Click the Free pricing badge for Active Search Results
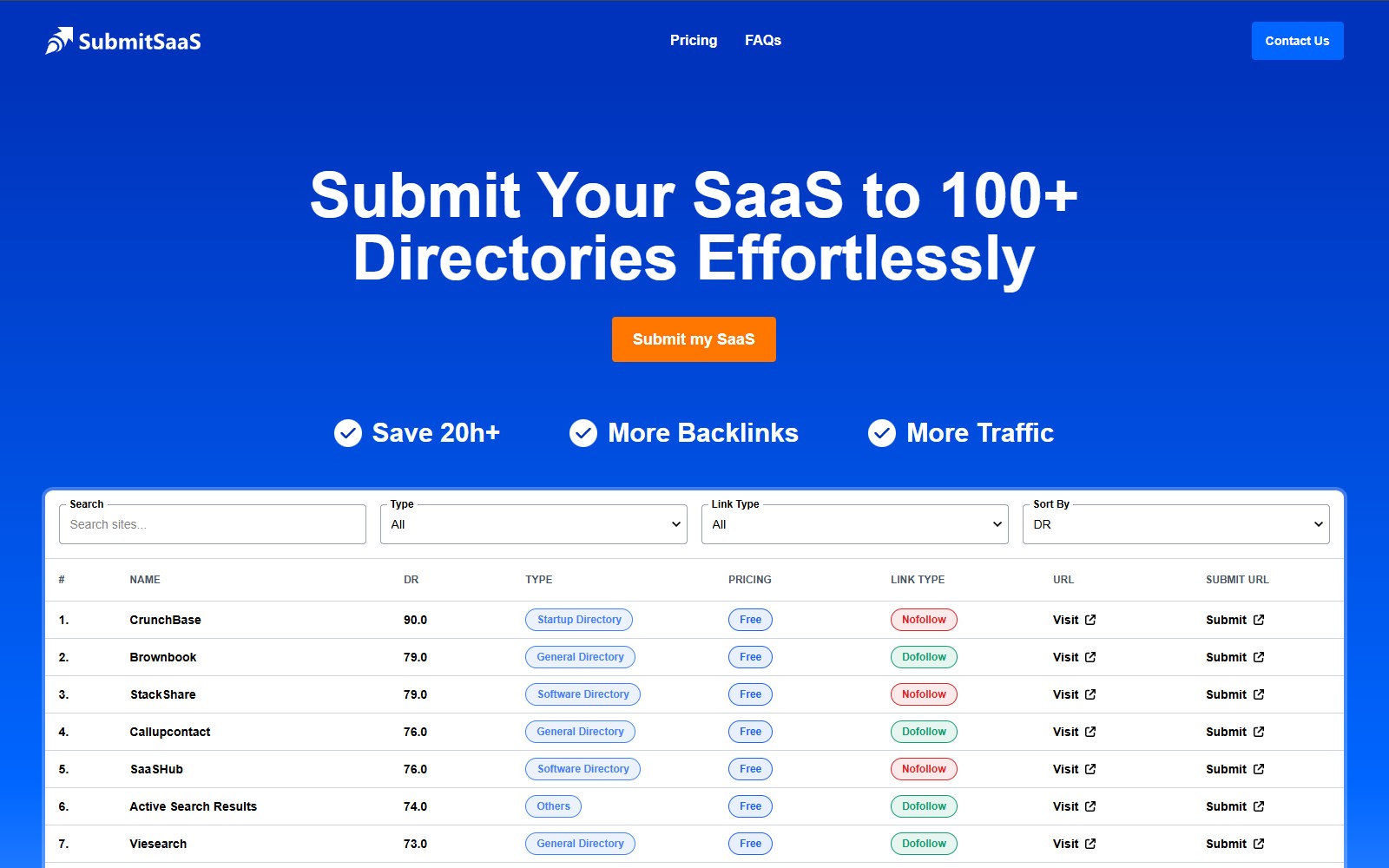This screenshot has height=868, width=1389. [x=749, y=806]
